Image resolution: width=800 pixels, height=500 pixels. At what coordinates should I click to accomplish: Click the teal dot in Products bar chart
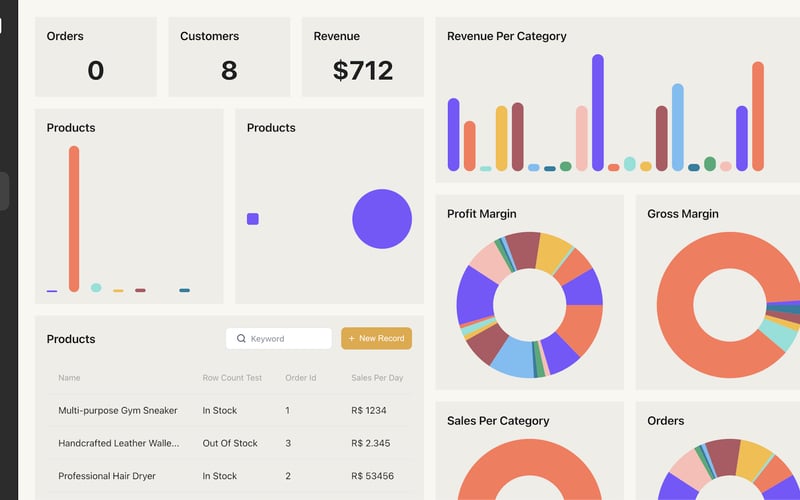pos(96,287)
